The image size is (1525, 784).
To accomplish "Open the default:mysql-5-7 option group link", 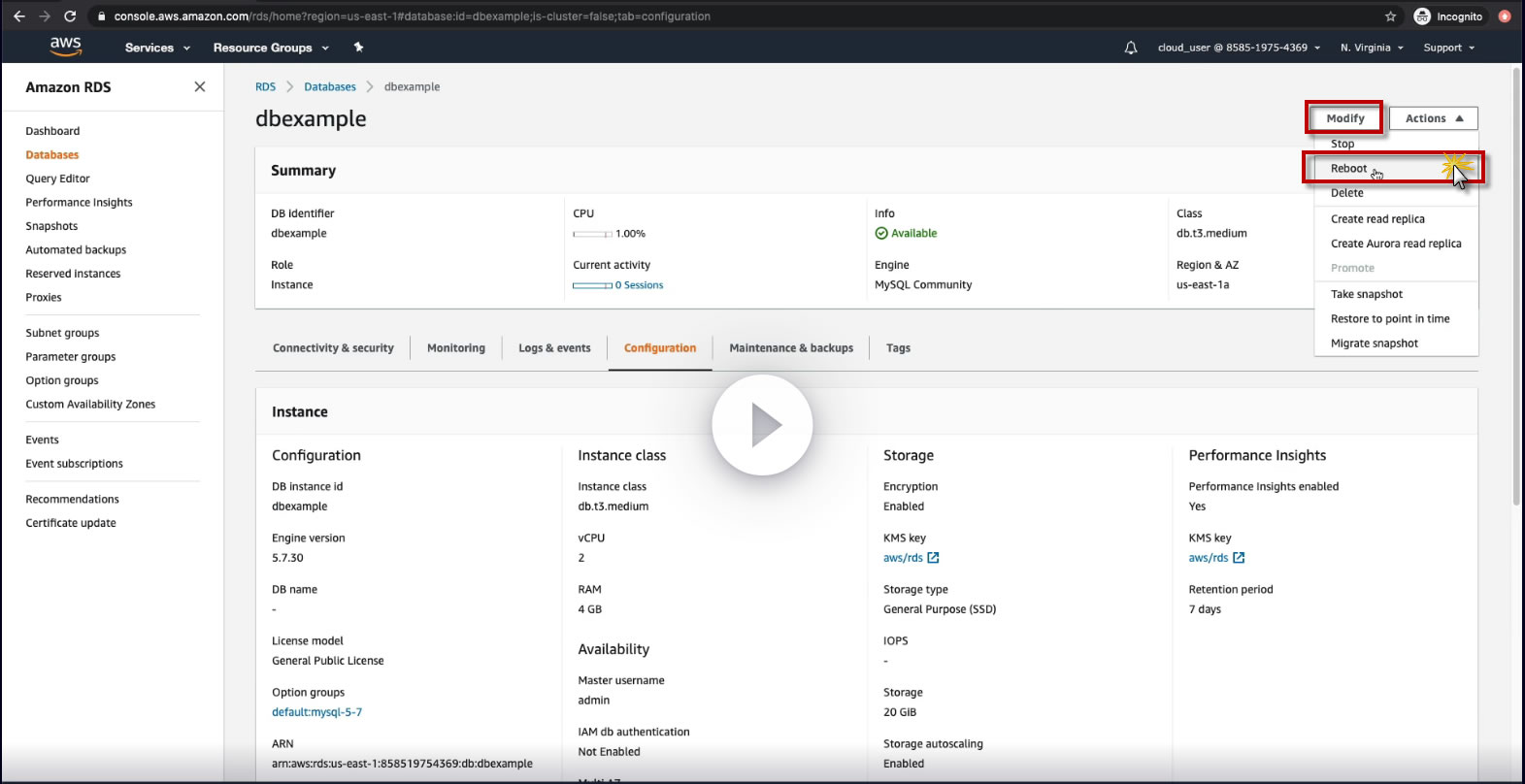I will click(316, 712).
